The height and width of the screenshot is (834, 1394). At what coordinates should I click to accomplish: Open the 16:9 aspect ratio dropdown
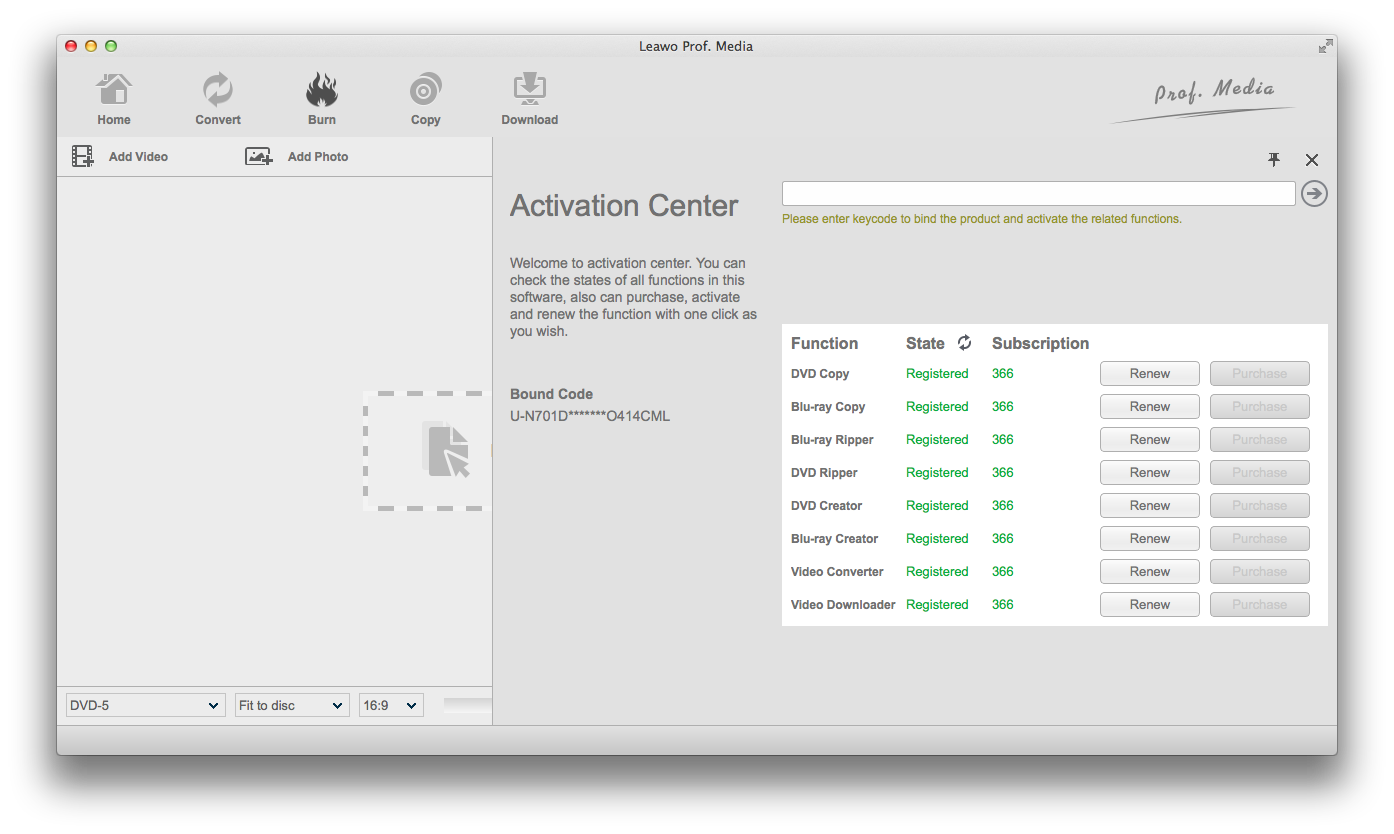click(x=391, y=705)
